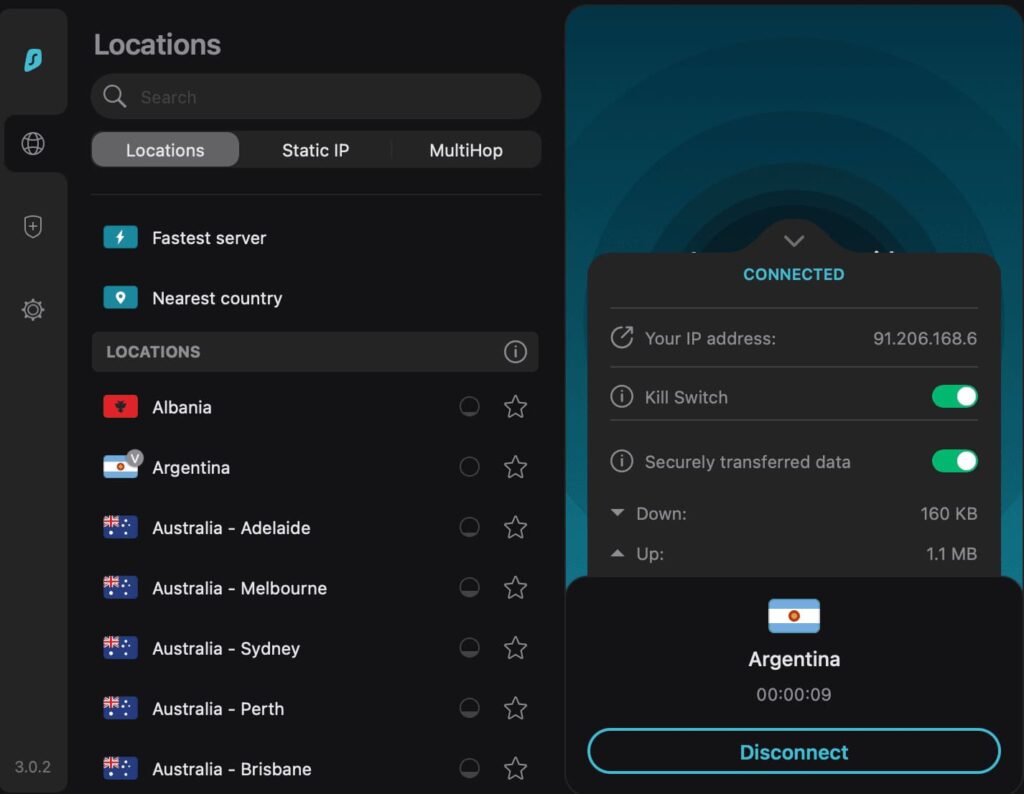Click the Albania flag icon
The height and width of the screenshot is (794, 1024).
click(120, 407)
